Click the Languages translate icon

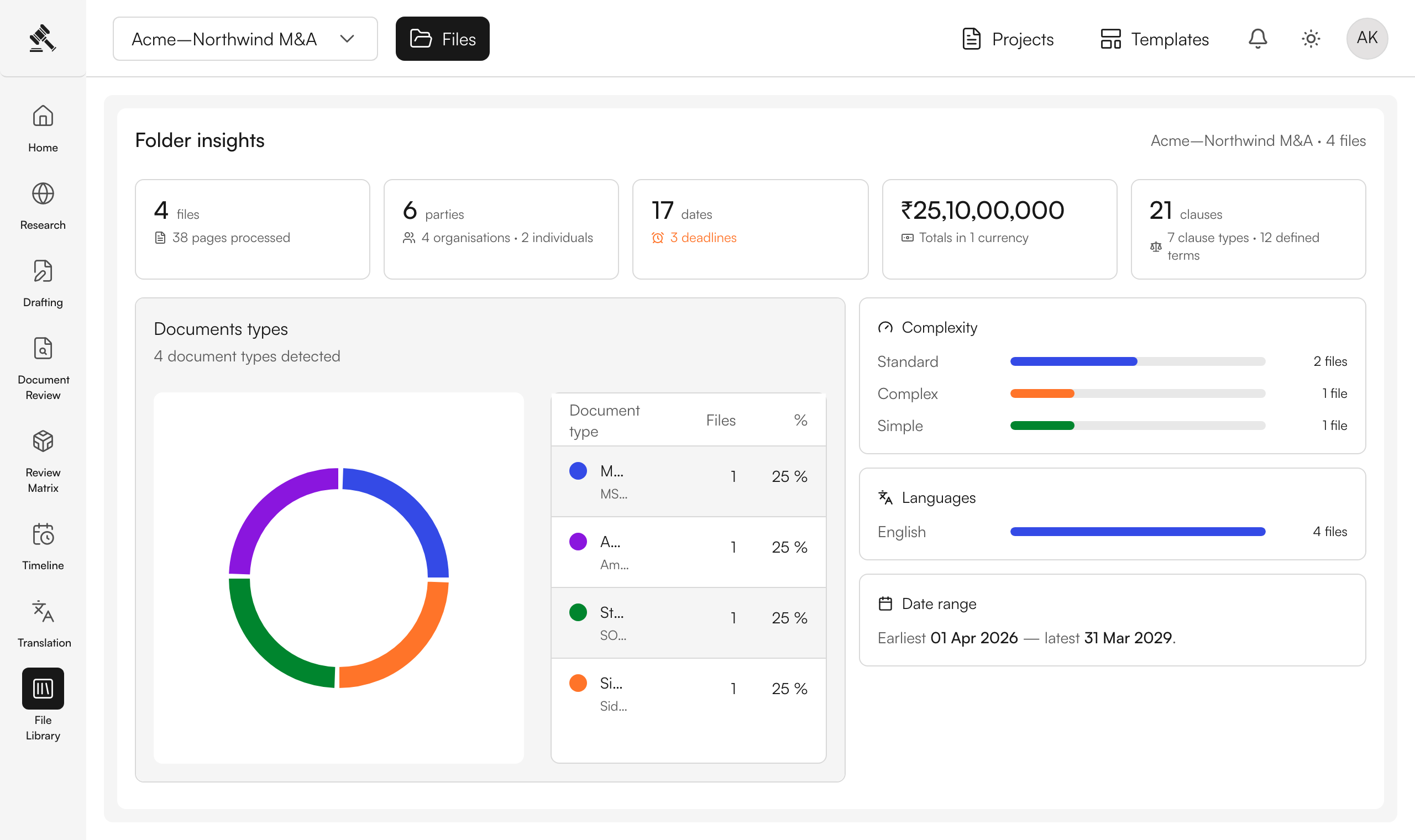[x=885, y=497]
